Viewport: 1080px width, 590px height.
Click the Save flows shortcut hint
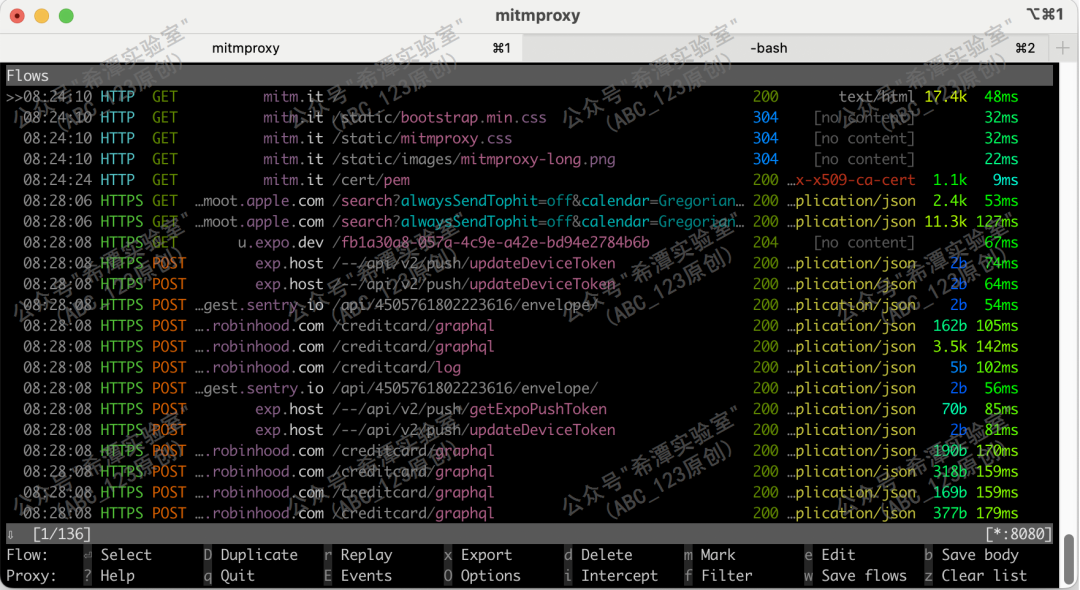pos(864,576)
